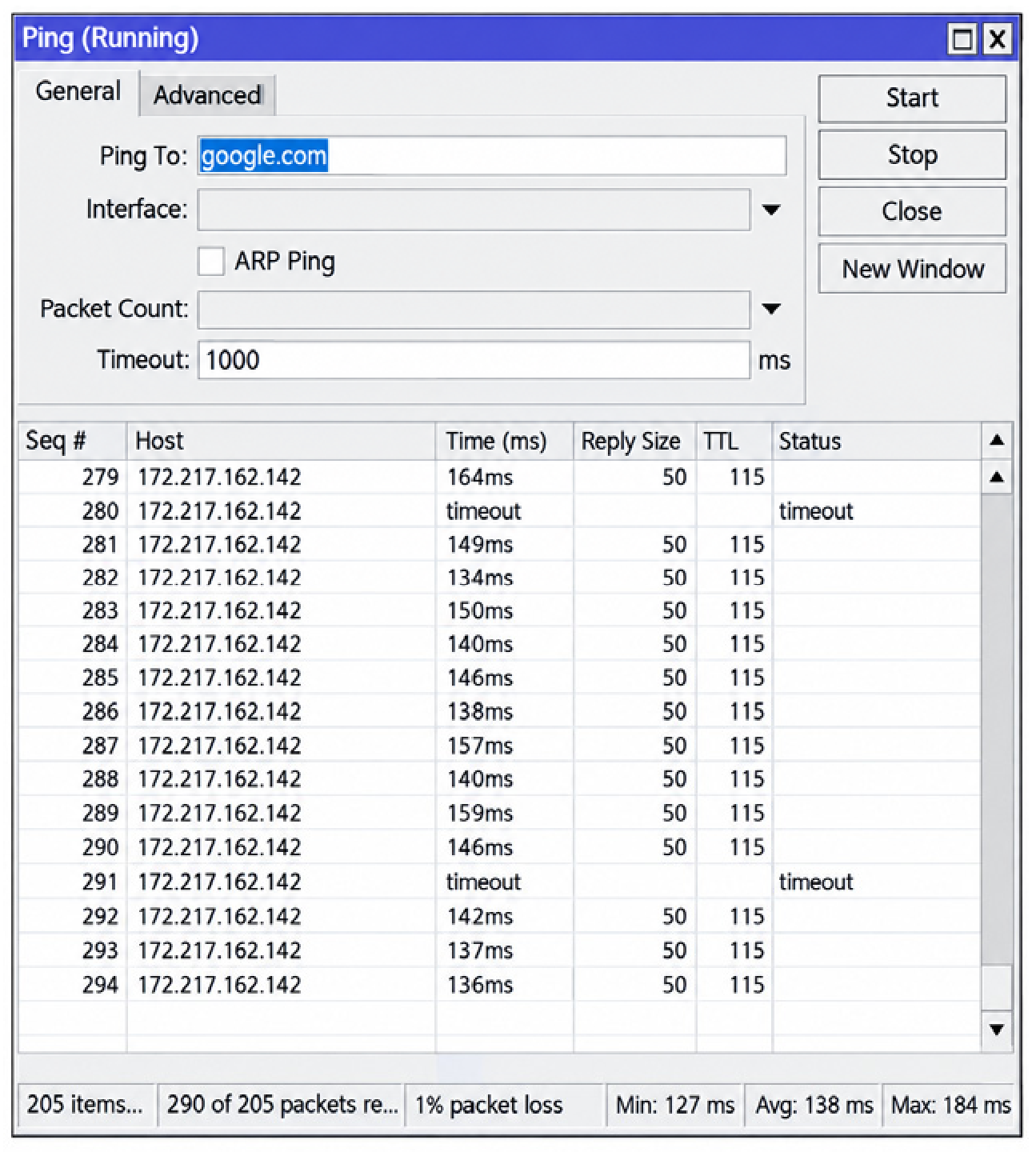Maximize the Ping window
The image size is (1036, 1152).
click(x=962, y=38)
